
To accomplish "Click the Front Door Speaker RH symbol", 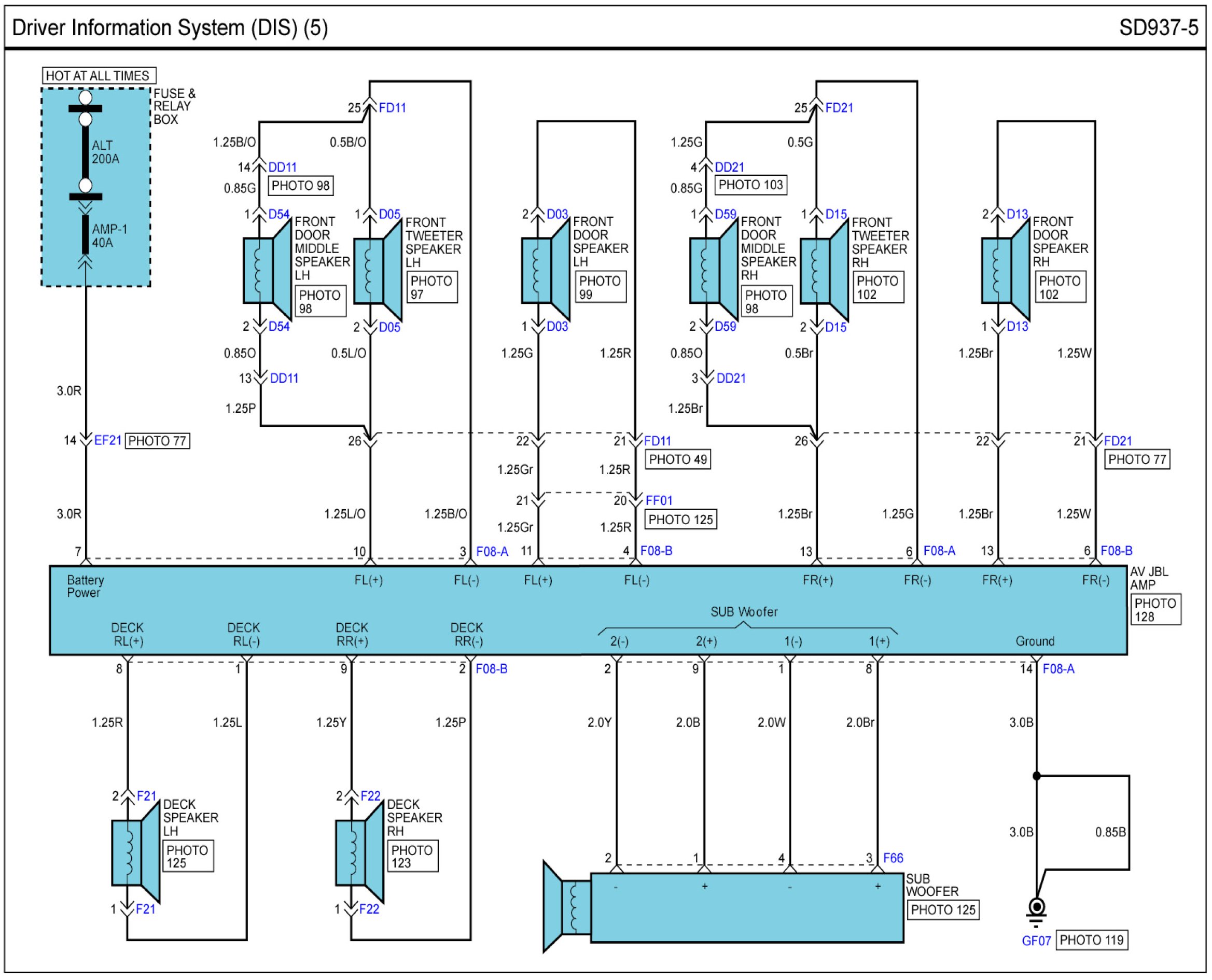I will (x=1005, y=270).
